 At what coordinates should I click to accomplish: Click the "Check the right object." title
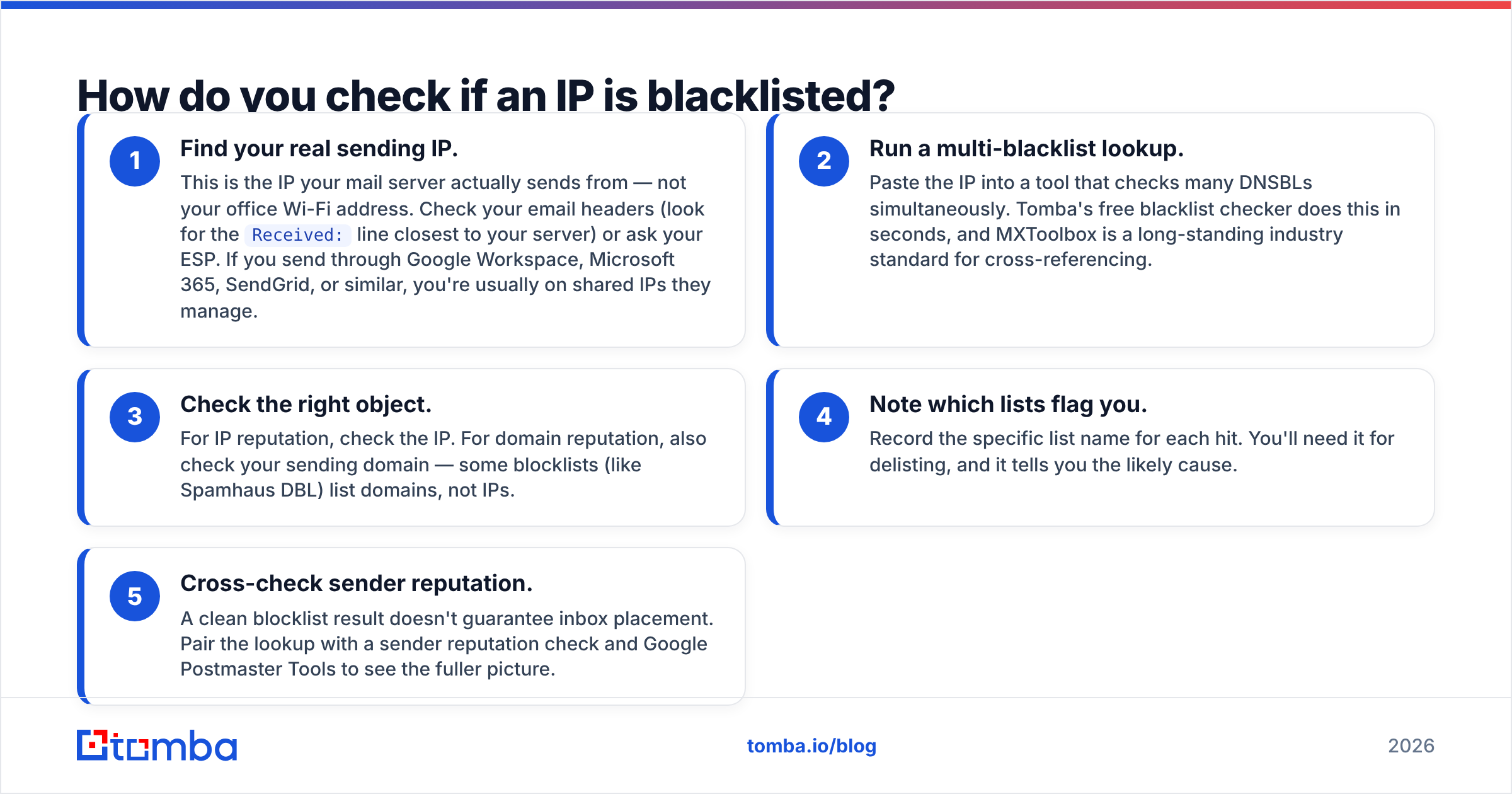click(306, 405)
